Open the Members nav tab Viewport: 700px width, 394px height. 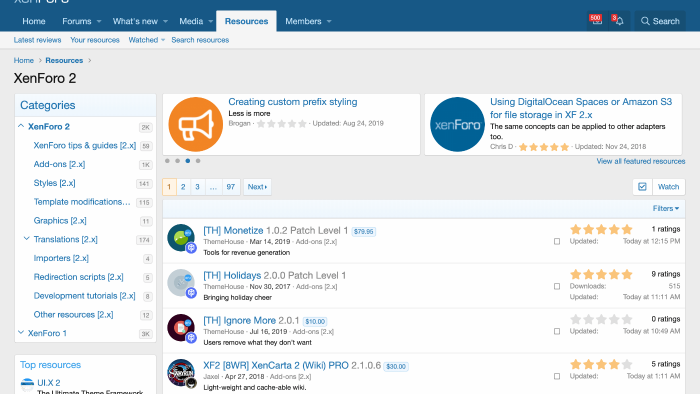[303, 21]
